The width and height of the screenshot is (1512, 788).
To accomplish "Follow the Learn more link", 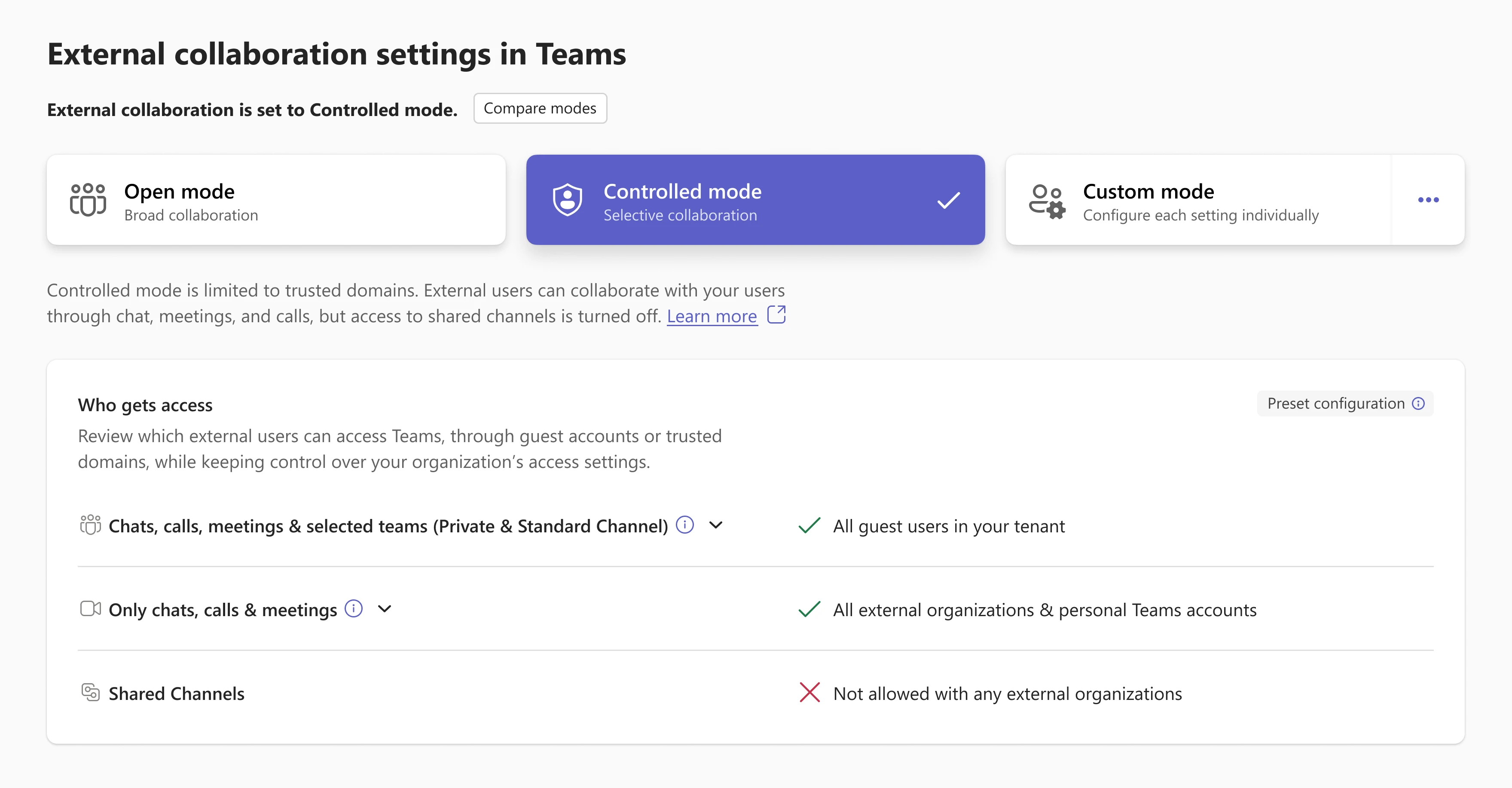I will coord(712,316).
